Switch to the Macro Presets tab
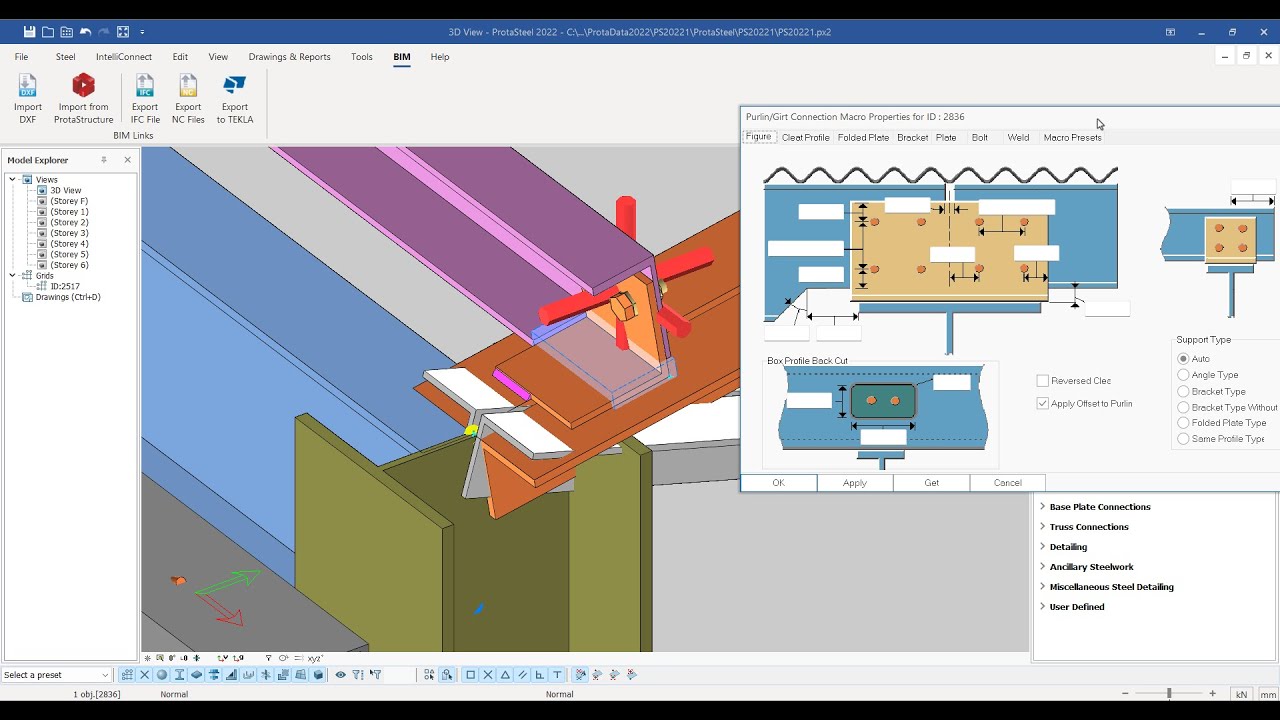1280x720 pixels. pos(1072,138)
